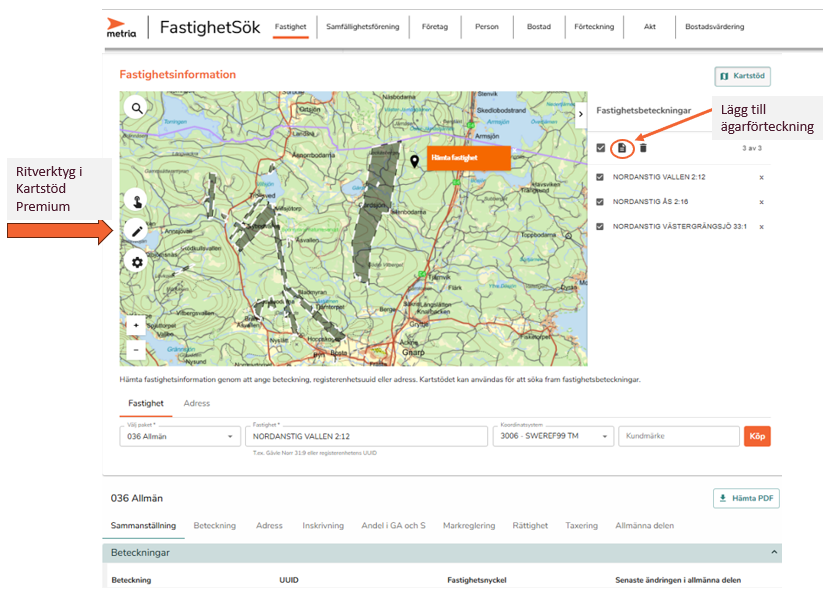The height and width of the screenshot is (592, 823).
Task: Open the Företag navigation tab
Action: click(x=435, y=27)
